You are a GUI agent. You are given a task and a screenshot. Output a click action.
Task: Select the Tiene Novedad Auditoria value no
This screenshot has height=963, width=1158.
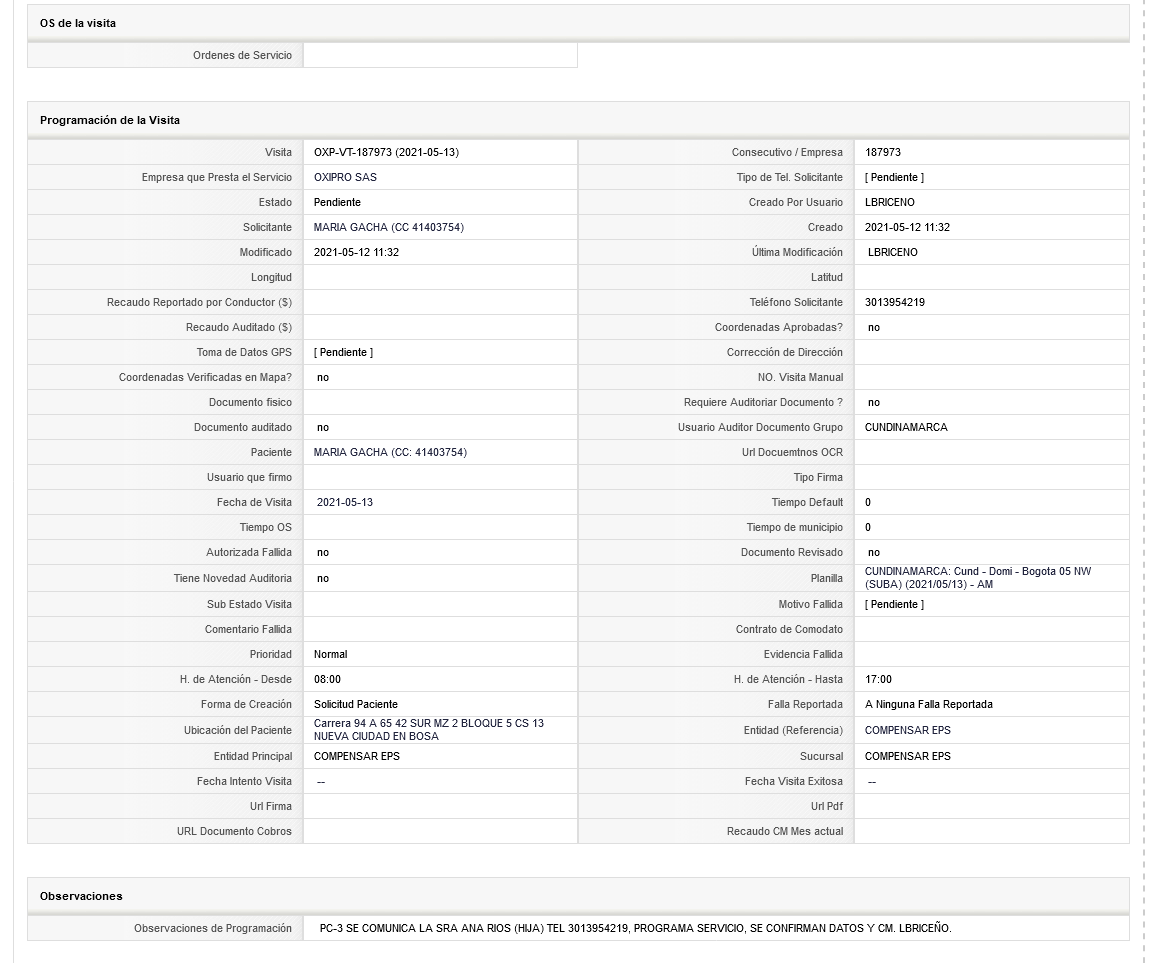click(x=323, y=578)
